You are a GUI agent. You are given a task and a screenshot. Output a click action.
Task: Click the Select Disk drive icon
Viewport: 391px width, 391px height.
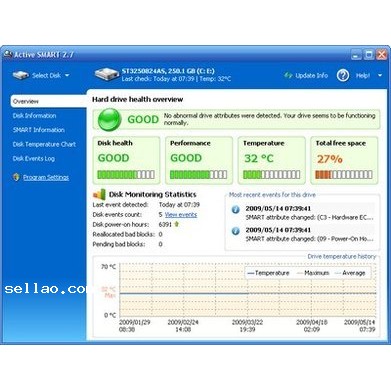click(21, 75)
